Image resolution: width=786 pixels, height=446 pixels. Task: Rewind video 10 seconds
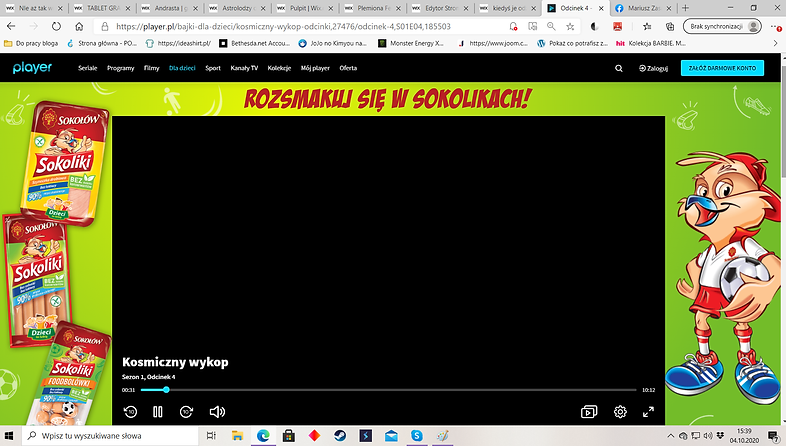pos(130,412)
